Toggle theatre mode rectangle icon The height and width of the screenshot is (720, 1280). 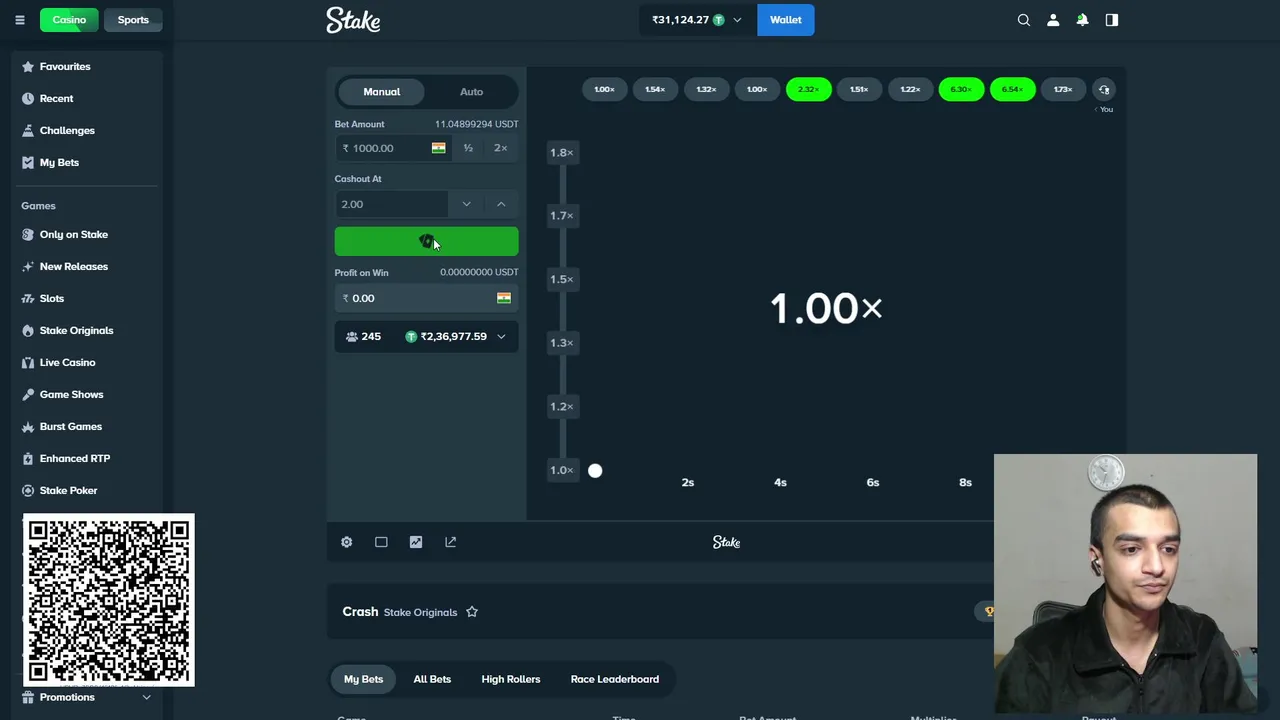tap(381, 542)
